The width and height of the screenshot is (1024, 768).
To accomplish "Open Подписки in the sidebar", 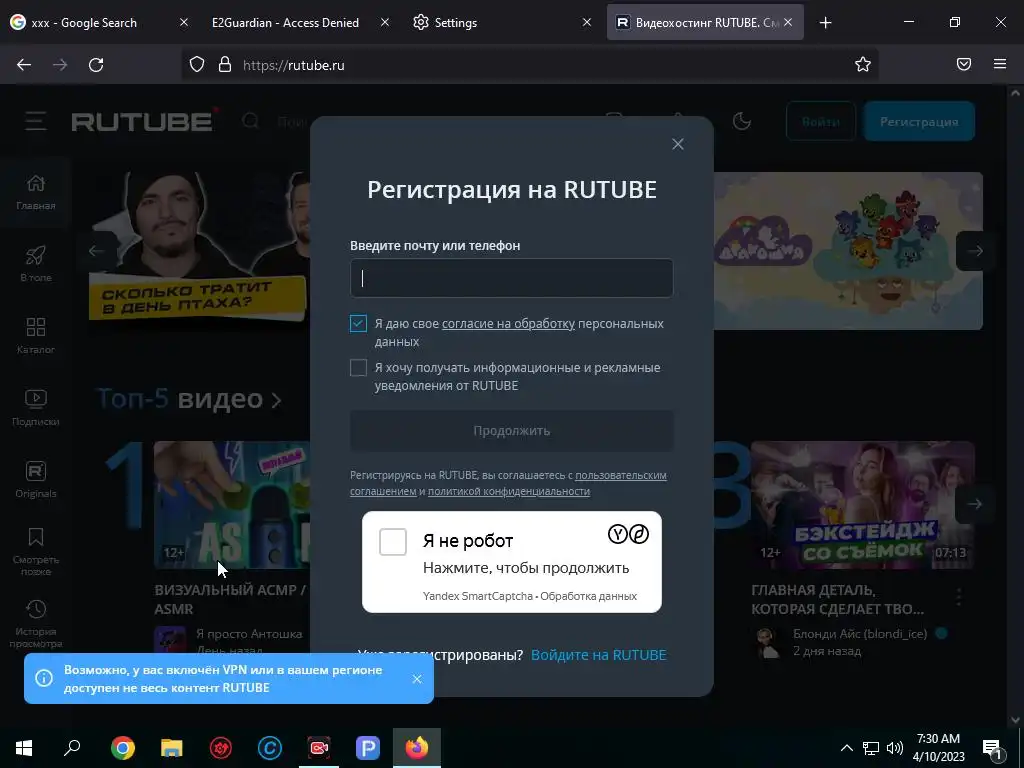I will point(36,408).
